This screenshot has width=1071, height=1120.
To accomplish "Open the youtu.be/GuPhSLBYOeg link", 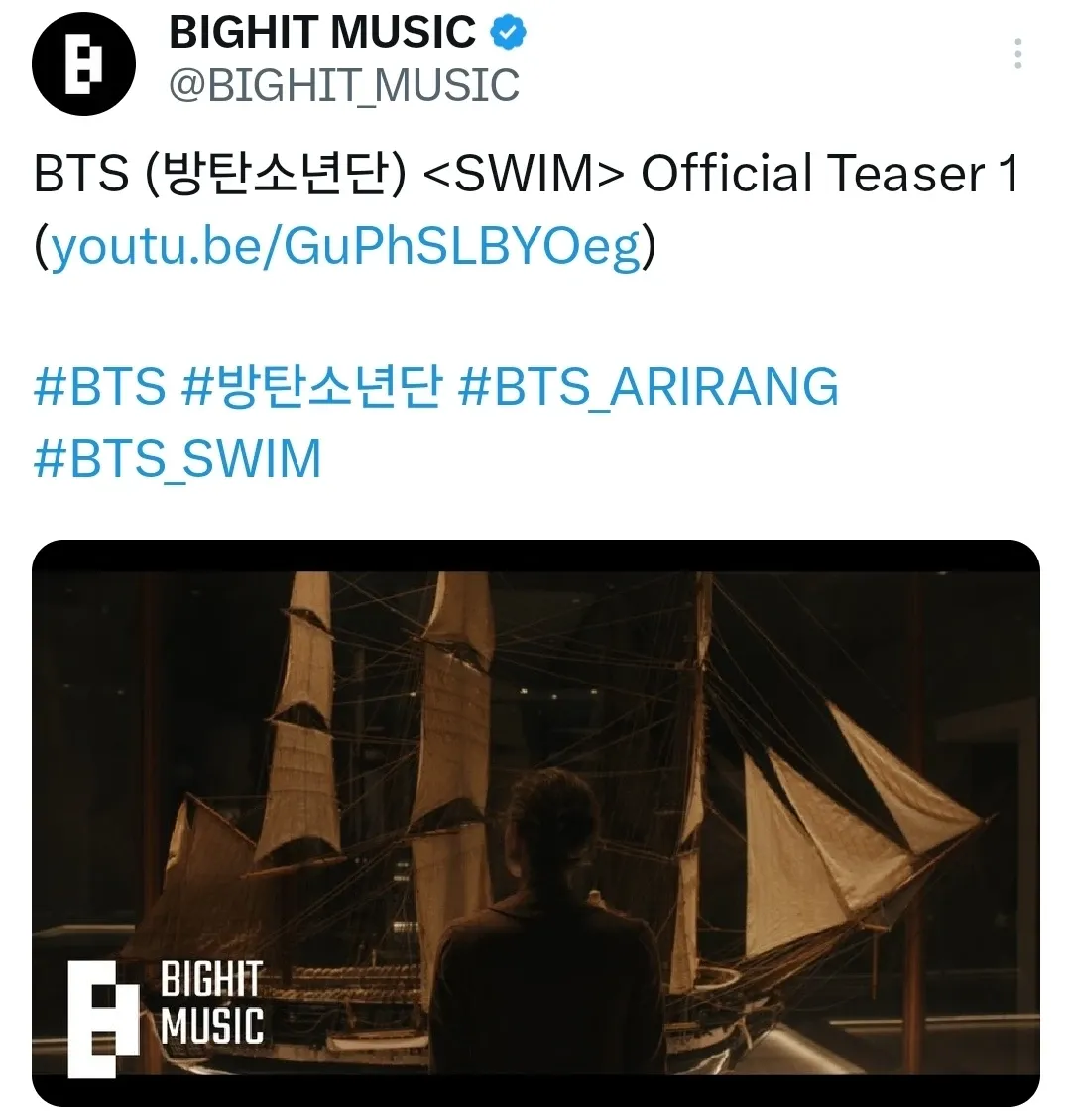I will [345, 246].
